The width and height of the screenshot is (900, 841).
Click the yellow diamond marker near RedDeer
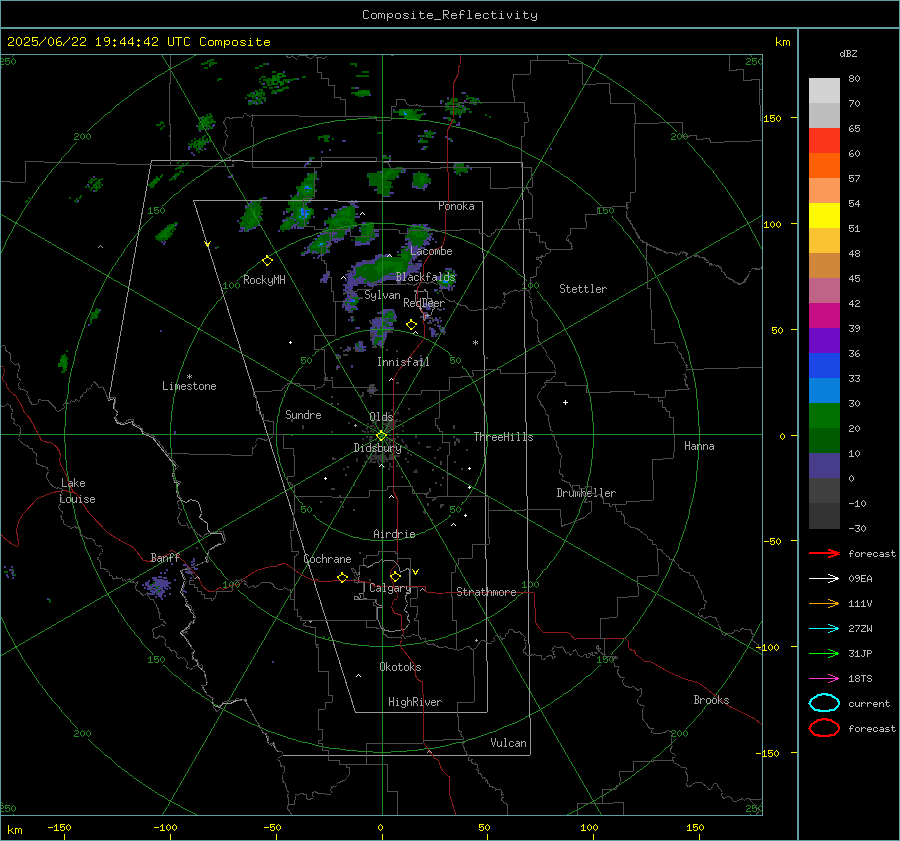[411, 325]
